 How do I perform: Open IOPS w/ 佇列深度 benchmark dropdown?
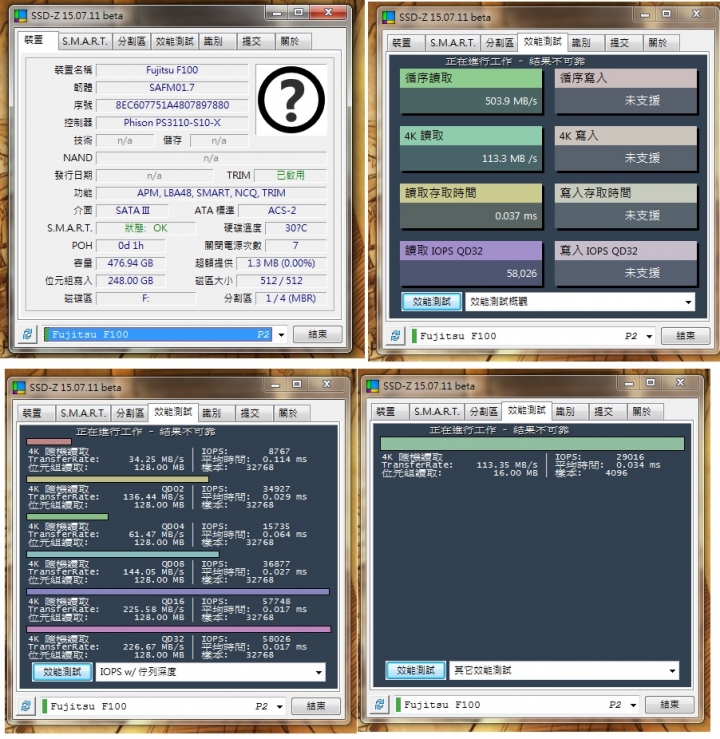[x=211, y=672]
